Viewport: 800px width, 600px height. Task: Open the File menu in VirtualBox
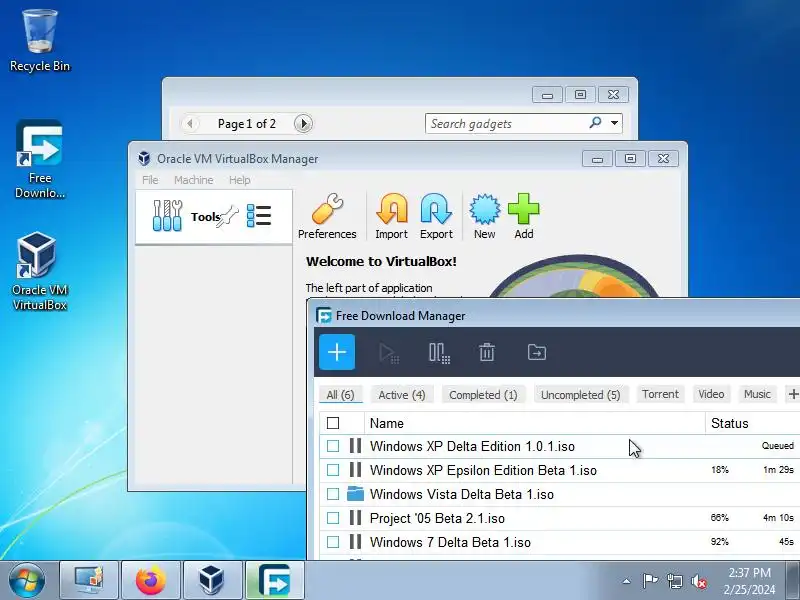[150, 180]
